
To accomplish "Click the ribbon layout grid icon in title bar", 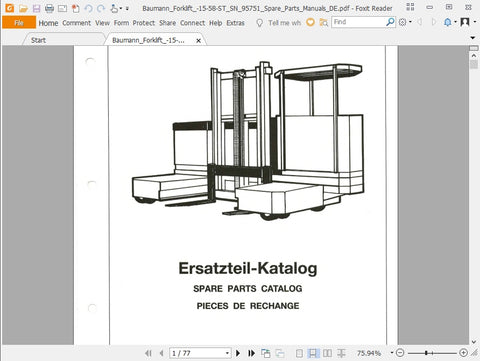I will click(410, 7).
